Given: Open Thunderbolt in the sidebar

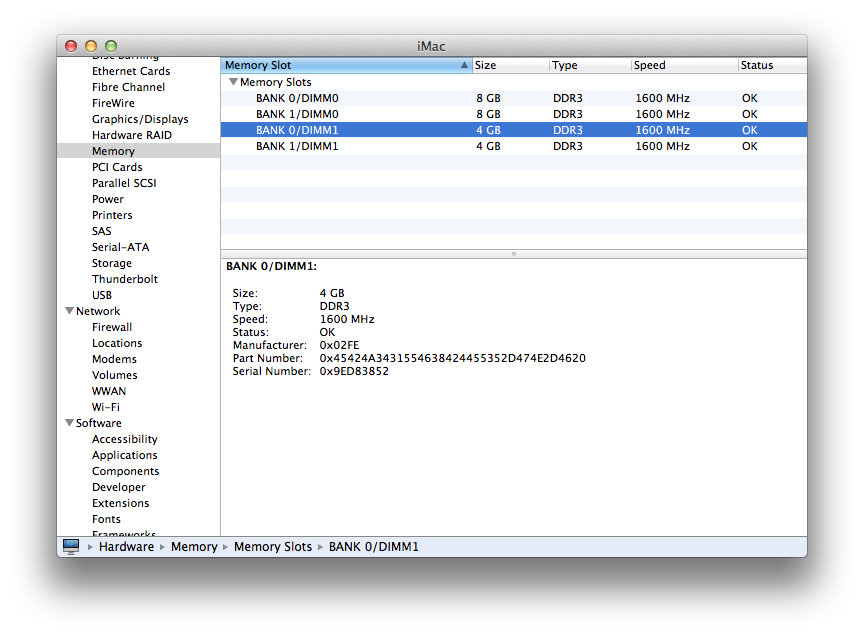Looking at the screenshot, I should click(x=125, y=279).
